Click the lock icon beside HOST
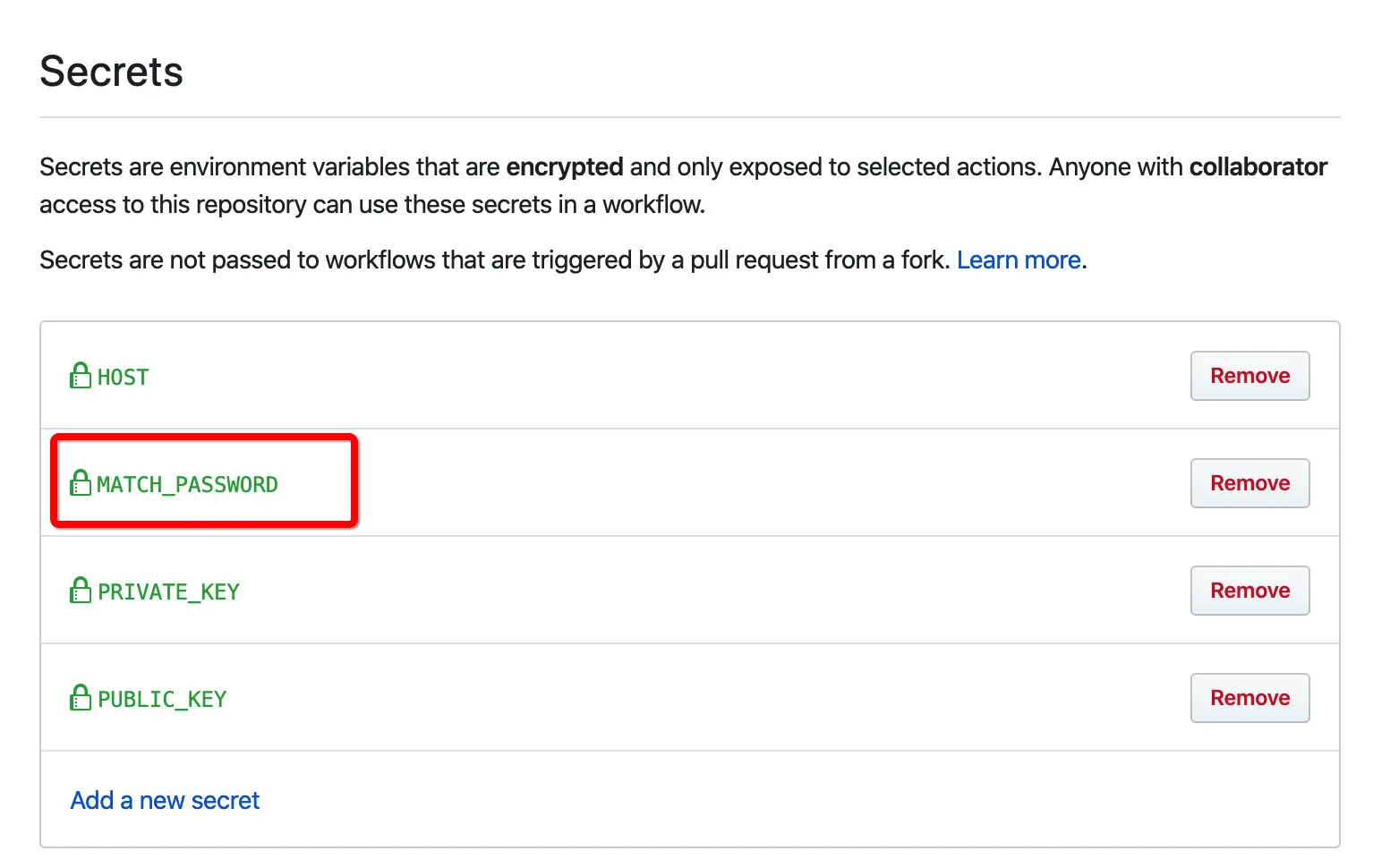This screenshot has height=868, width=1373. [x=81, y=375]
